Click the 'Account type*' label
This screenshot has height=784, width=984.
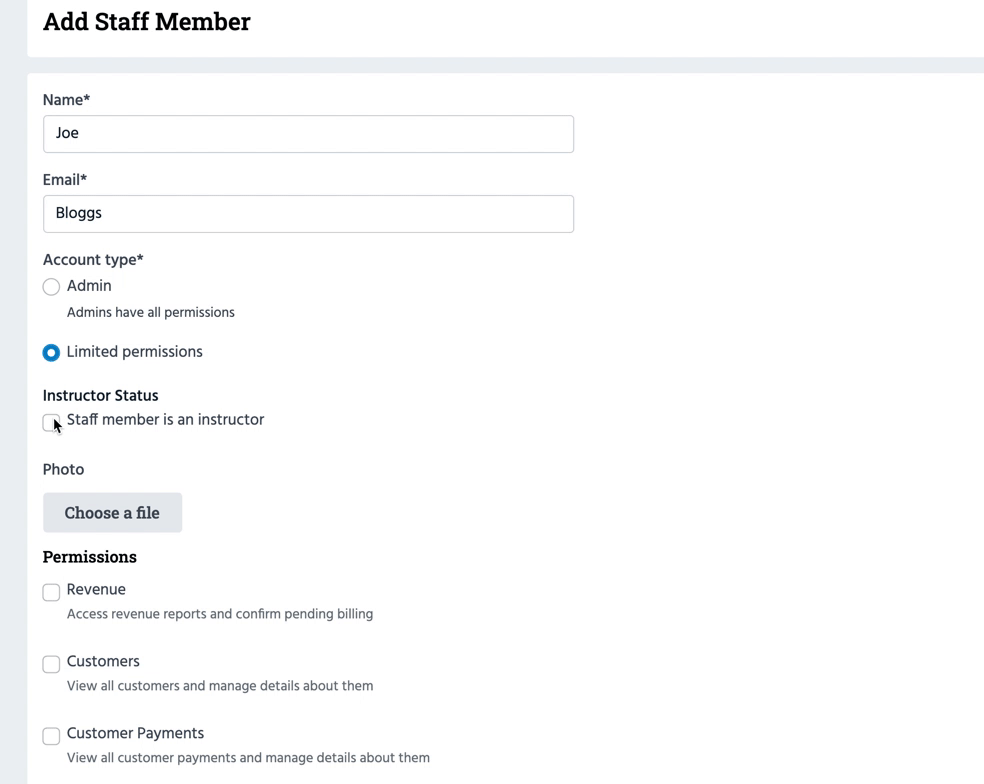(x=93, y=260)
